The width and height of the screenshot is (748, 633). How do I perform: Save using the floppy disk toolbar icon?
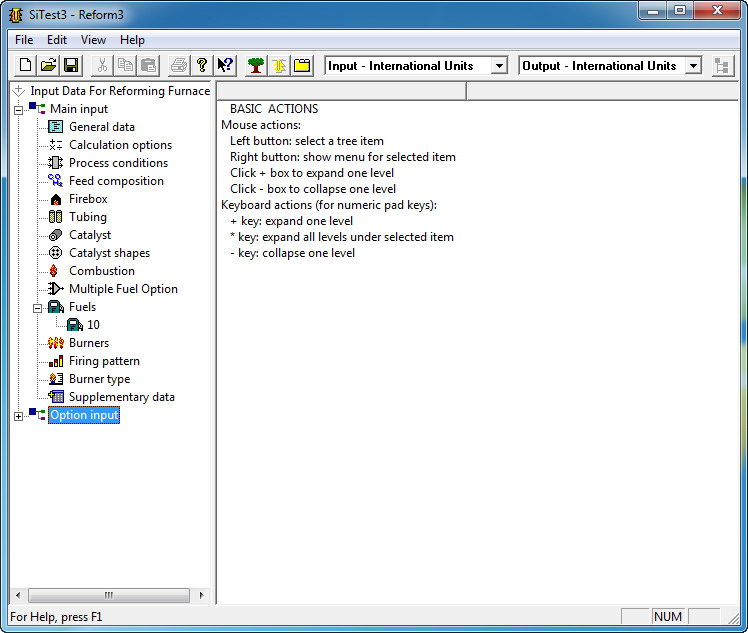point(71,65)
